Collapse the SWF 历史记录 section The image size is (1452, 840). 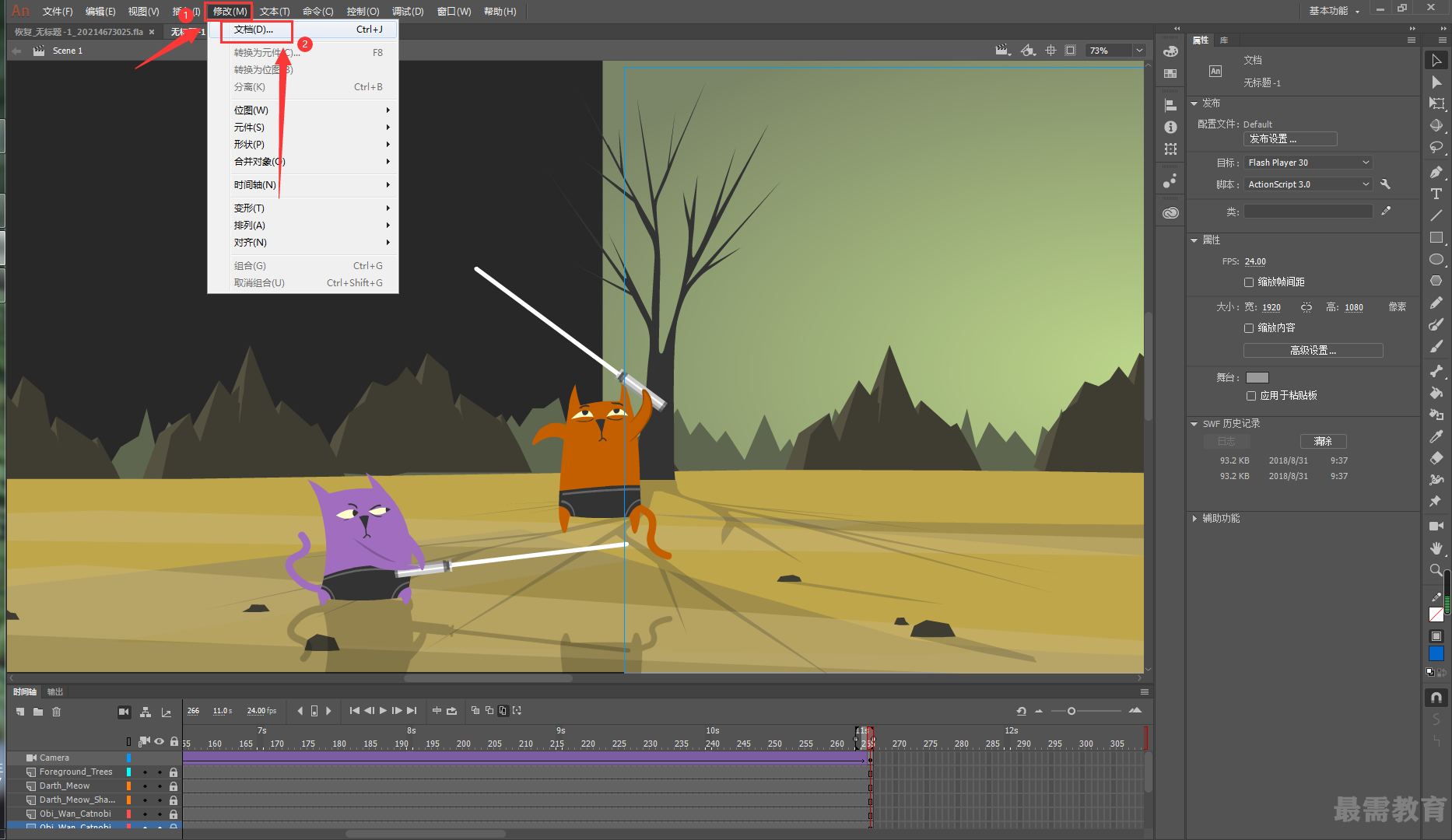click(x=1194, y=424)
